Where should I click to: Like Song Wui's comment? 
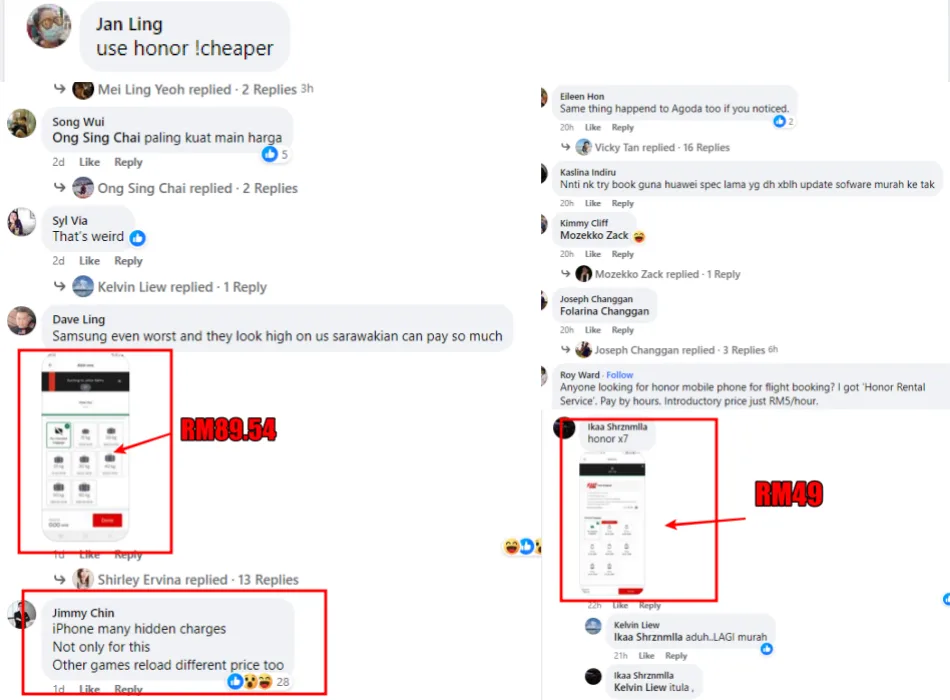pos(89,162)
